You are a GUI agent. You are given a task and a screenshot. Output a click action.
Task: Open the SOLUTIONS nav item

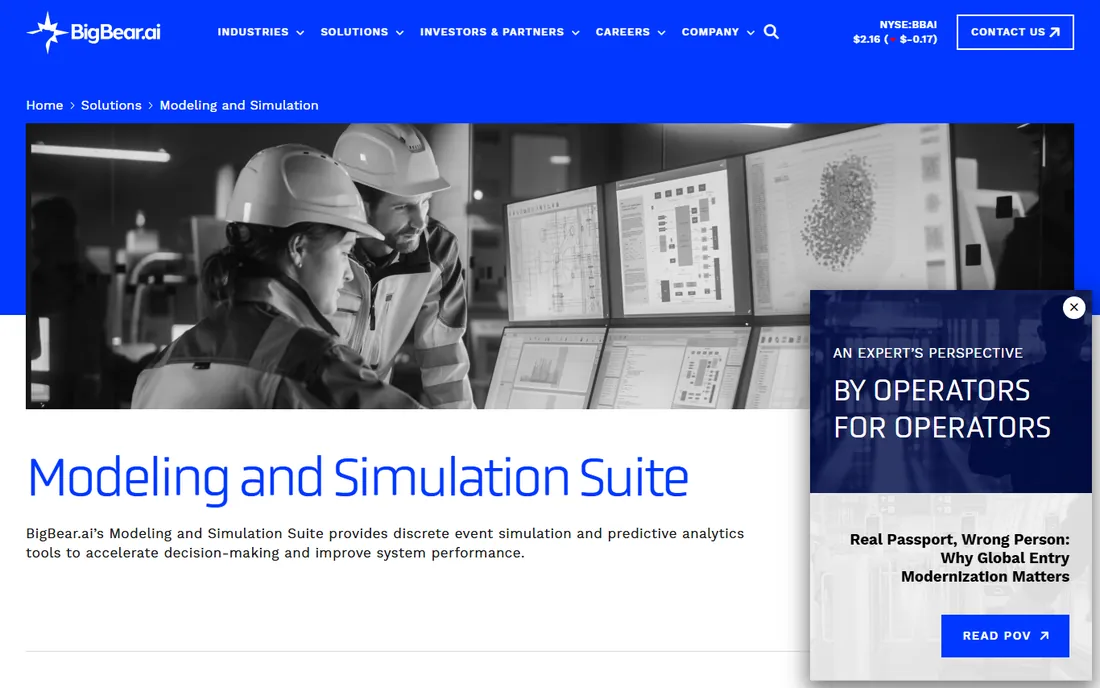tap(354, 32)
